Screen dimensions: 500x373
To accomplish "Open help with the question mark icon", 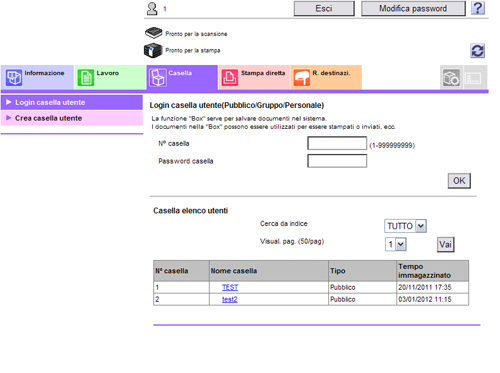I will 478,8.
